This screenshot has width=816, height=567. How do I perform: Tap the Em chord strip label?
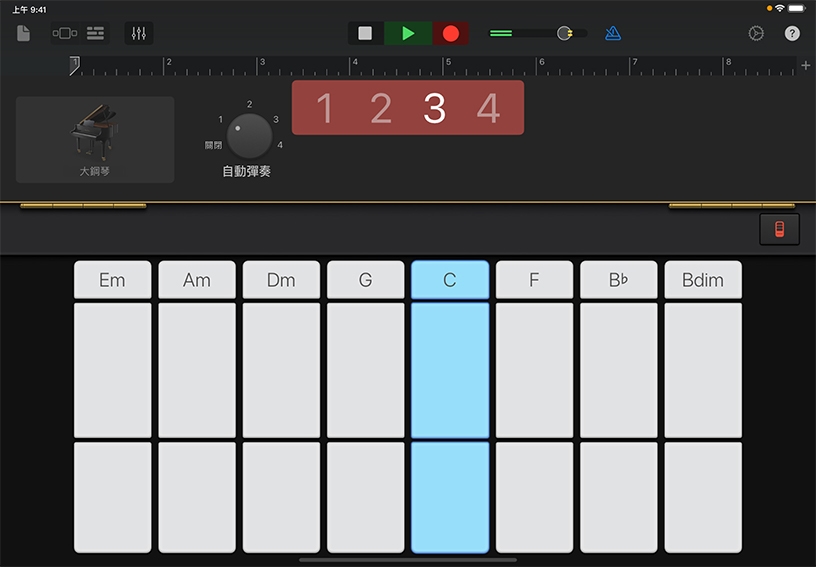[112, 280]
